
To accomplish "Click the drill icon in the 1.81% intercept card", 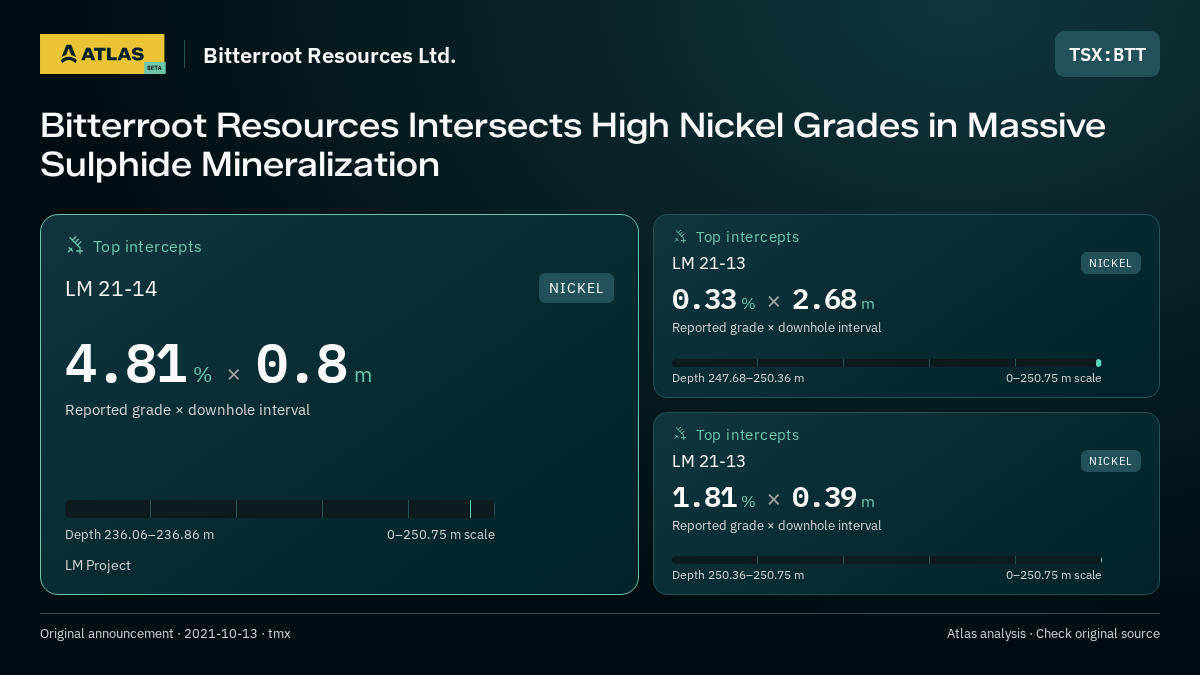I will pyautogui.click(x=680, y=434).
